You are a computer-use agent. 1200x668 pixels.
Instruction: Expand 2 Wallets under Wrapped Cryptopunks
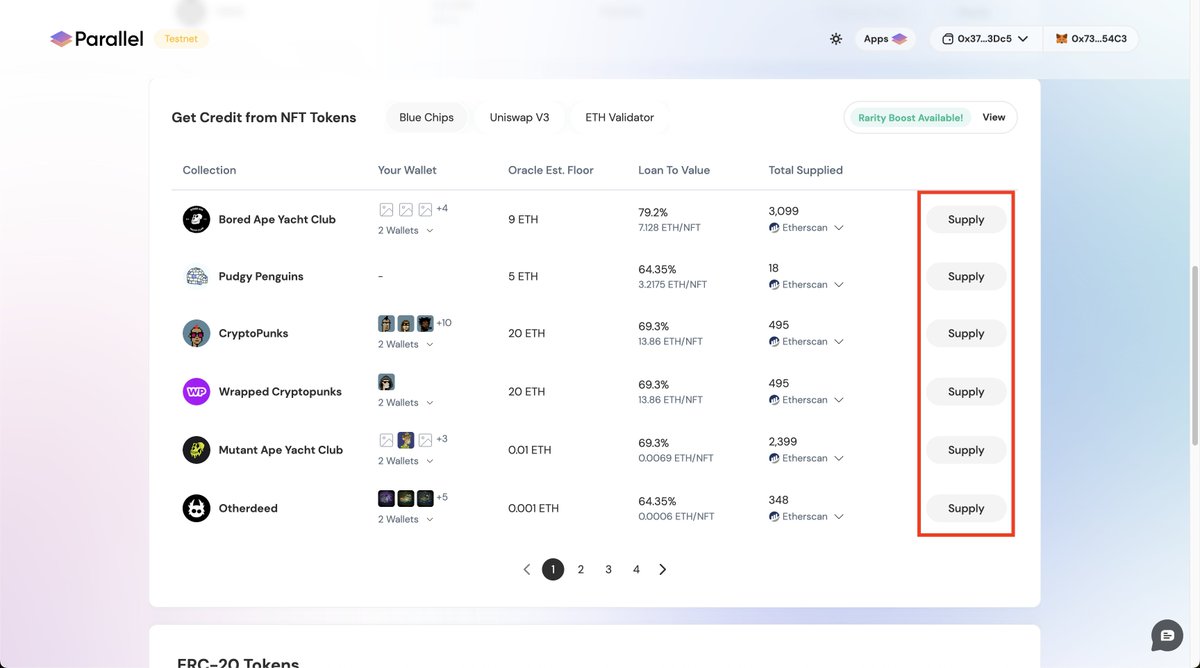click(406, 402)
